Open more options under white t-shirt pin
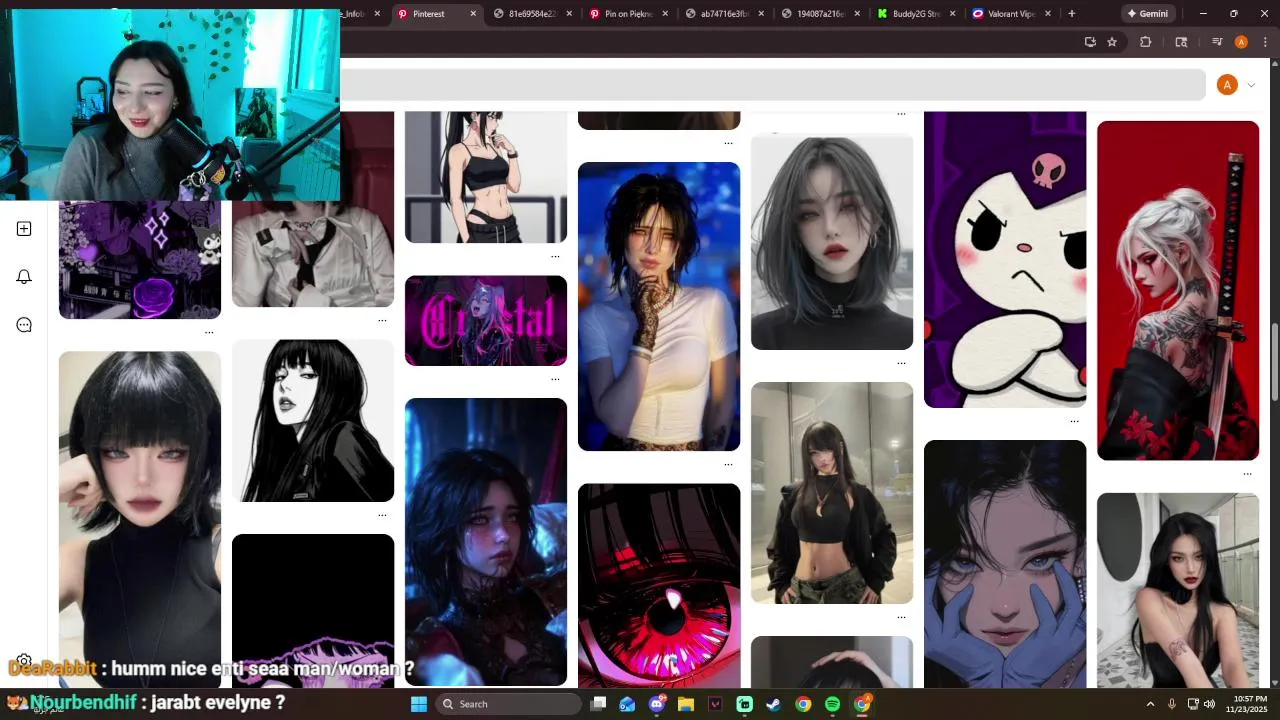This screenshot has width=1280, height=720. point(728,464)
